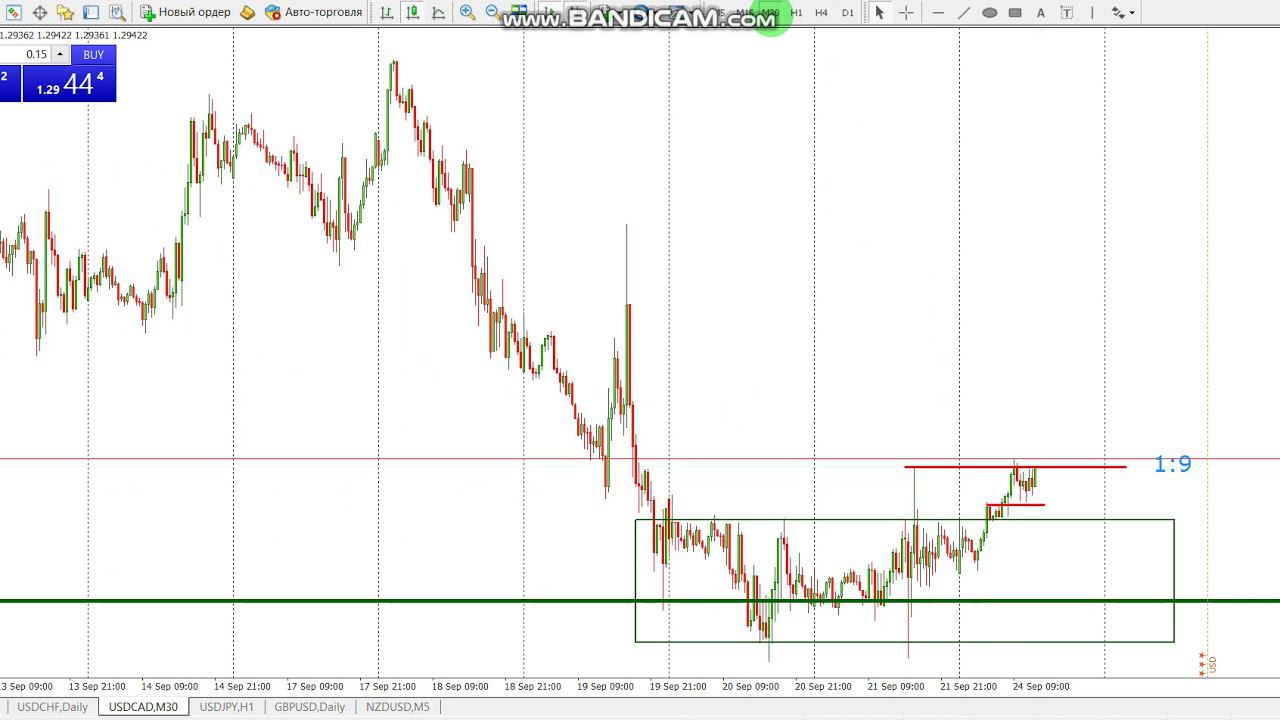Switch chart to line chart type
The image size is (1280, 720).
pos(439,13)
